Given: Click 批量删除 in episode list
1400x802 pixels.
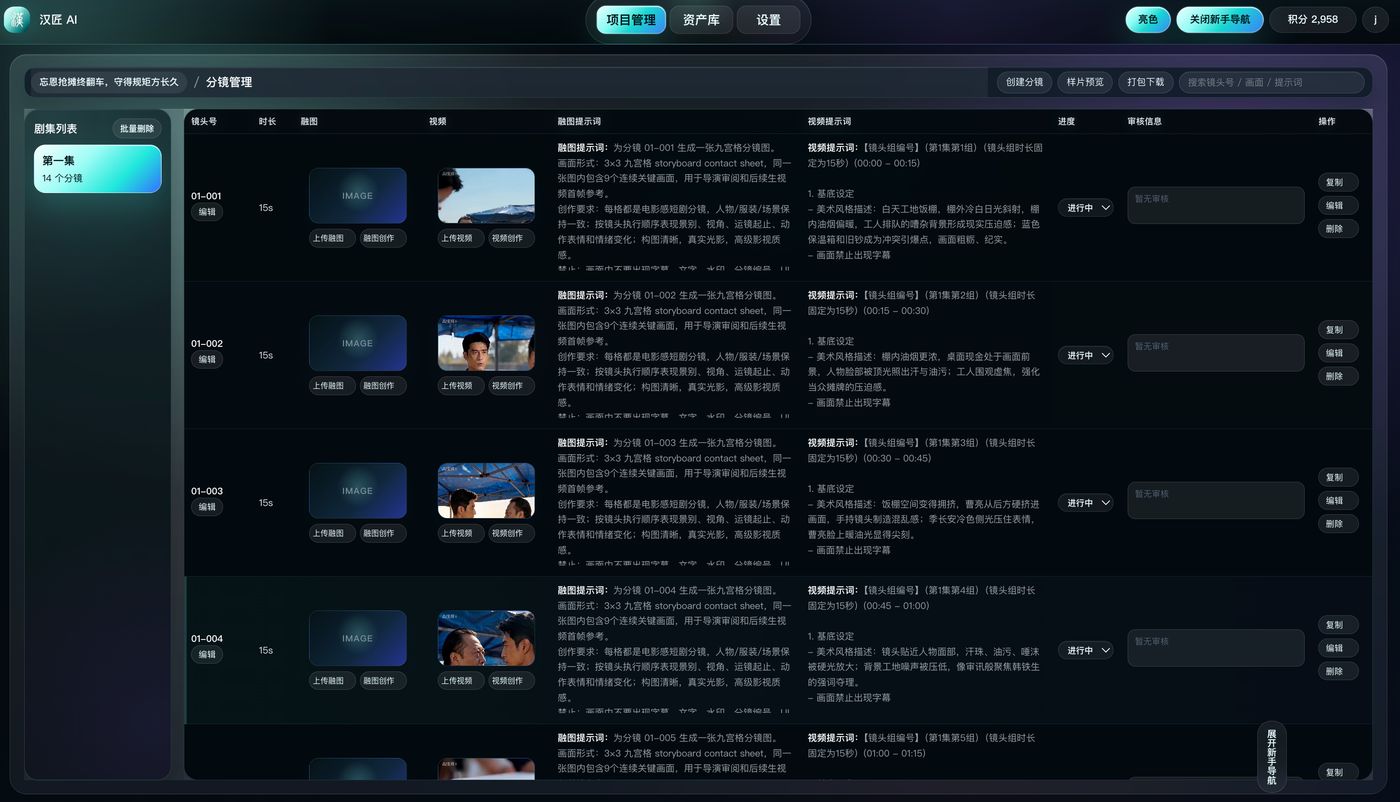Looking at the screenshot, I should coord(137,129).
